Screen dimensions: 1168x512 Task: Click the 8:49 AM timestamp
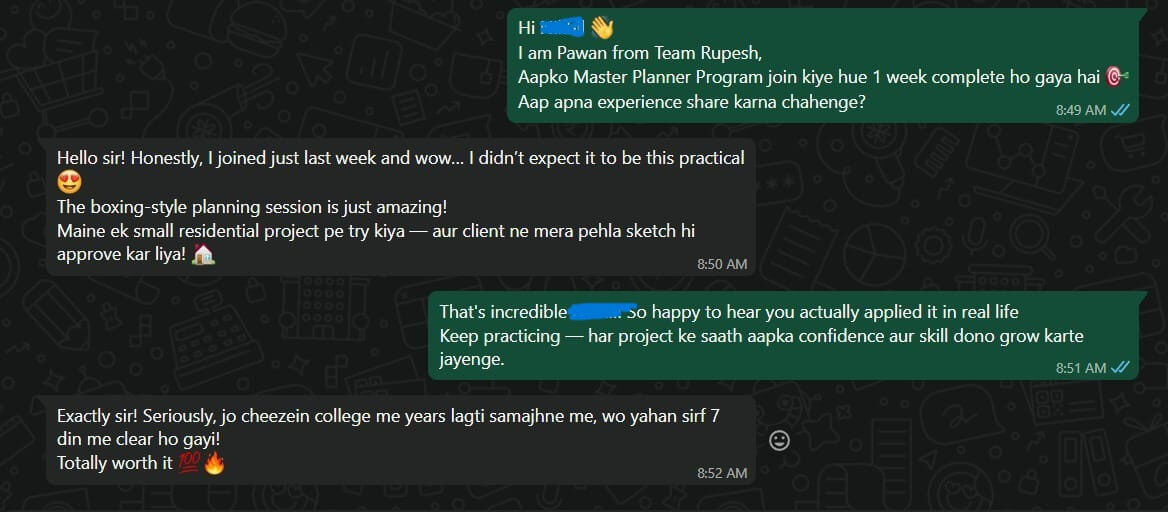[1081, 110]
